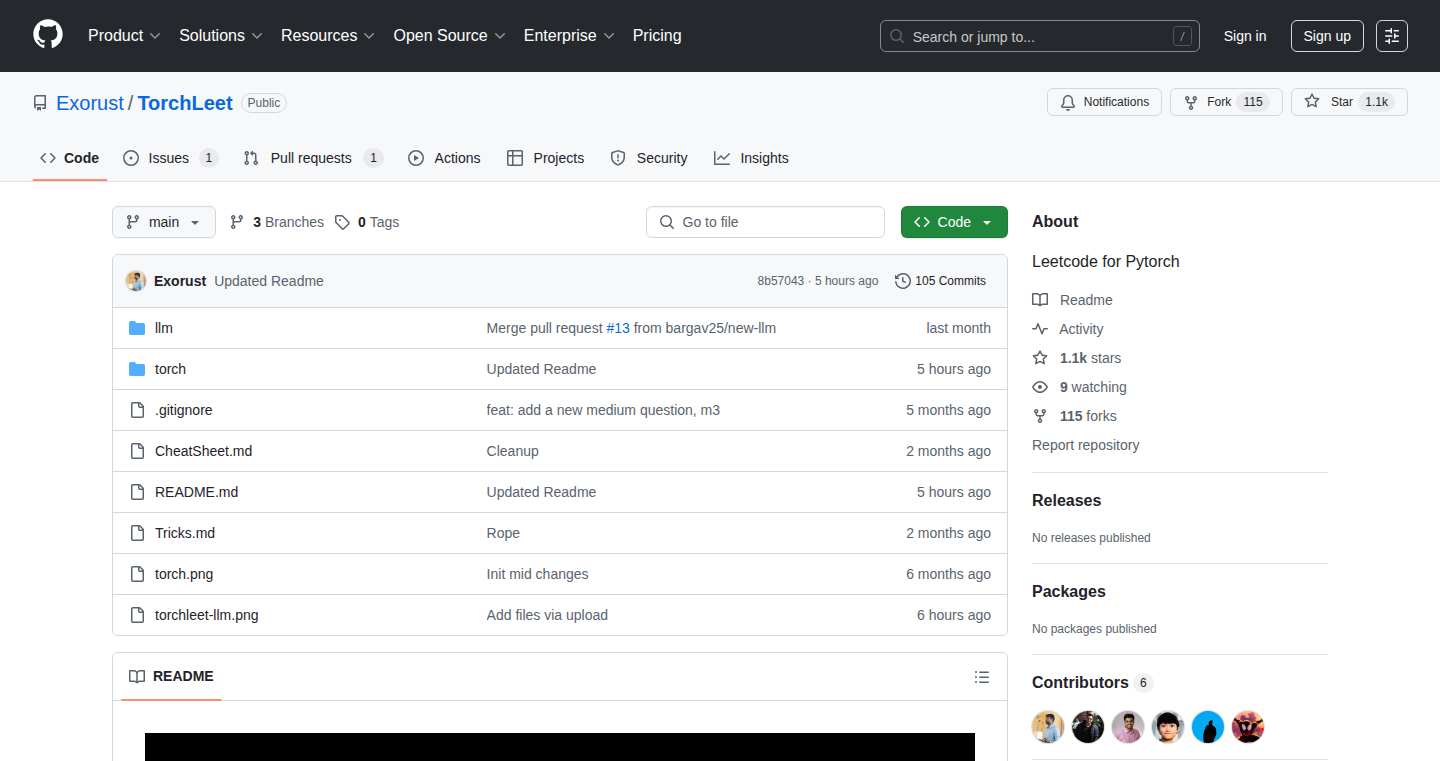Open the Rope commit message
Viewport: 1440px width, 761px height.
click(503, 533)
